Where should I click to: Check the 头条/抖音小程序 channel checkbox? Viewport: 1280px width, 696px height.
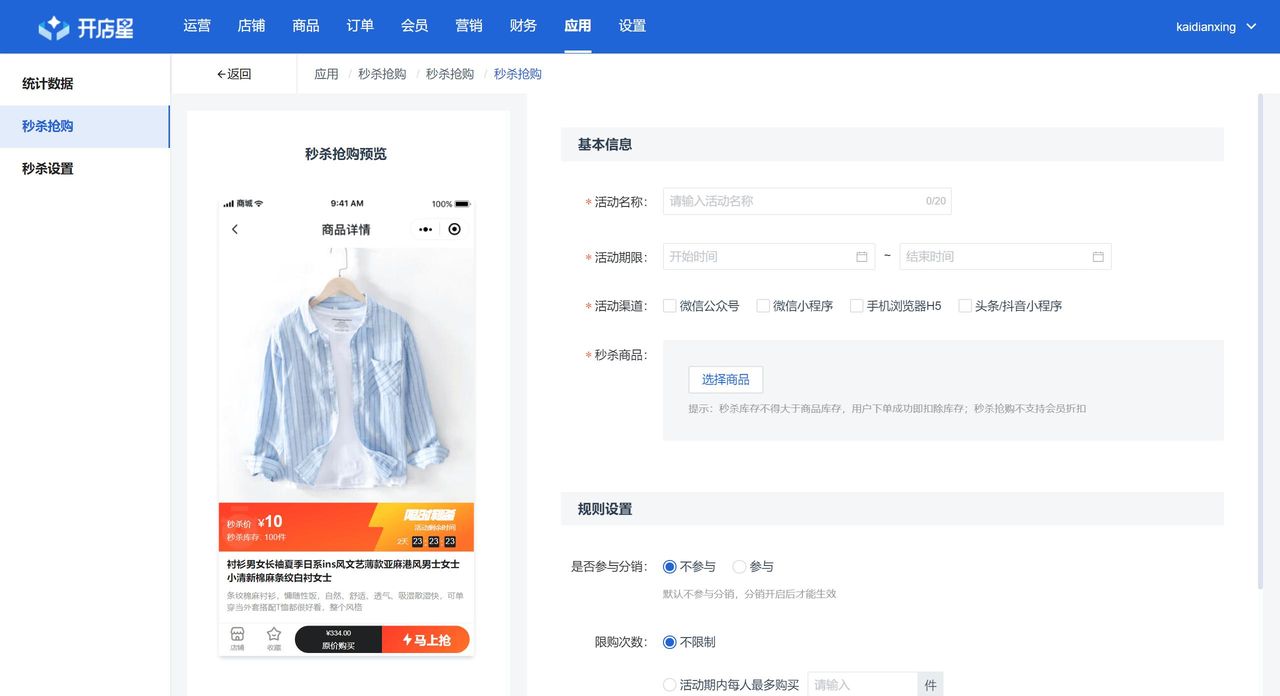pos(964,306)
